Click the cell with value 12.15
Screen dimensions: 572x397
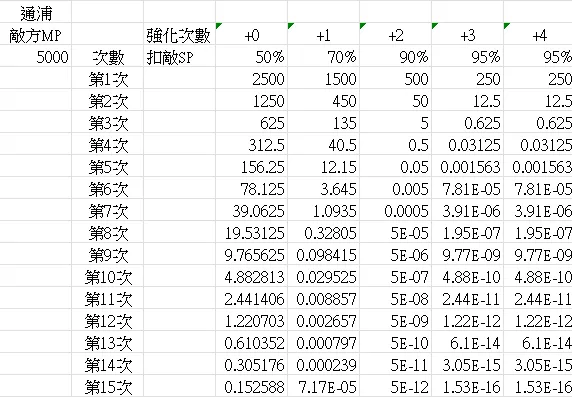click(324, 166)
